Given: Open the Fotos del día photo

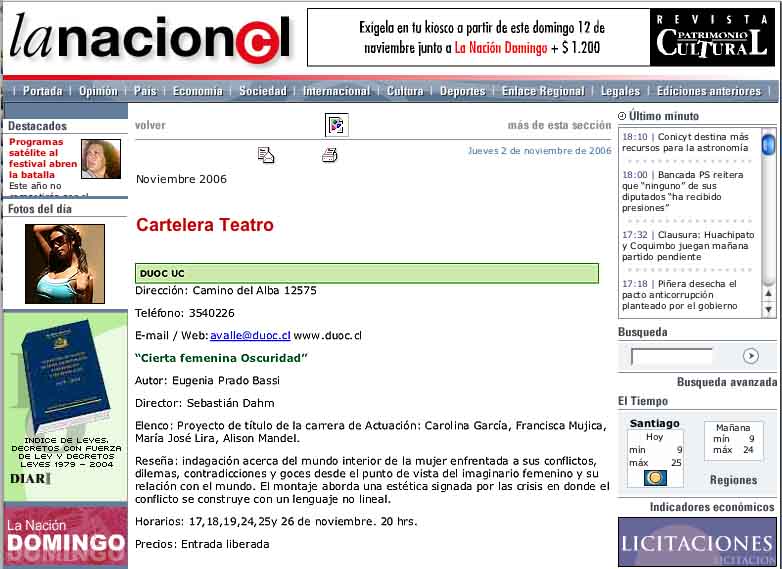Looking at the screenshot, I should click(x=65, y=264).
